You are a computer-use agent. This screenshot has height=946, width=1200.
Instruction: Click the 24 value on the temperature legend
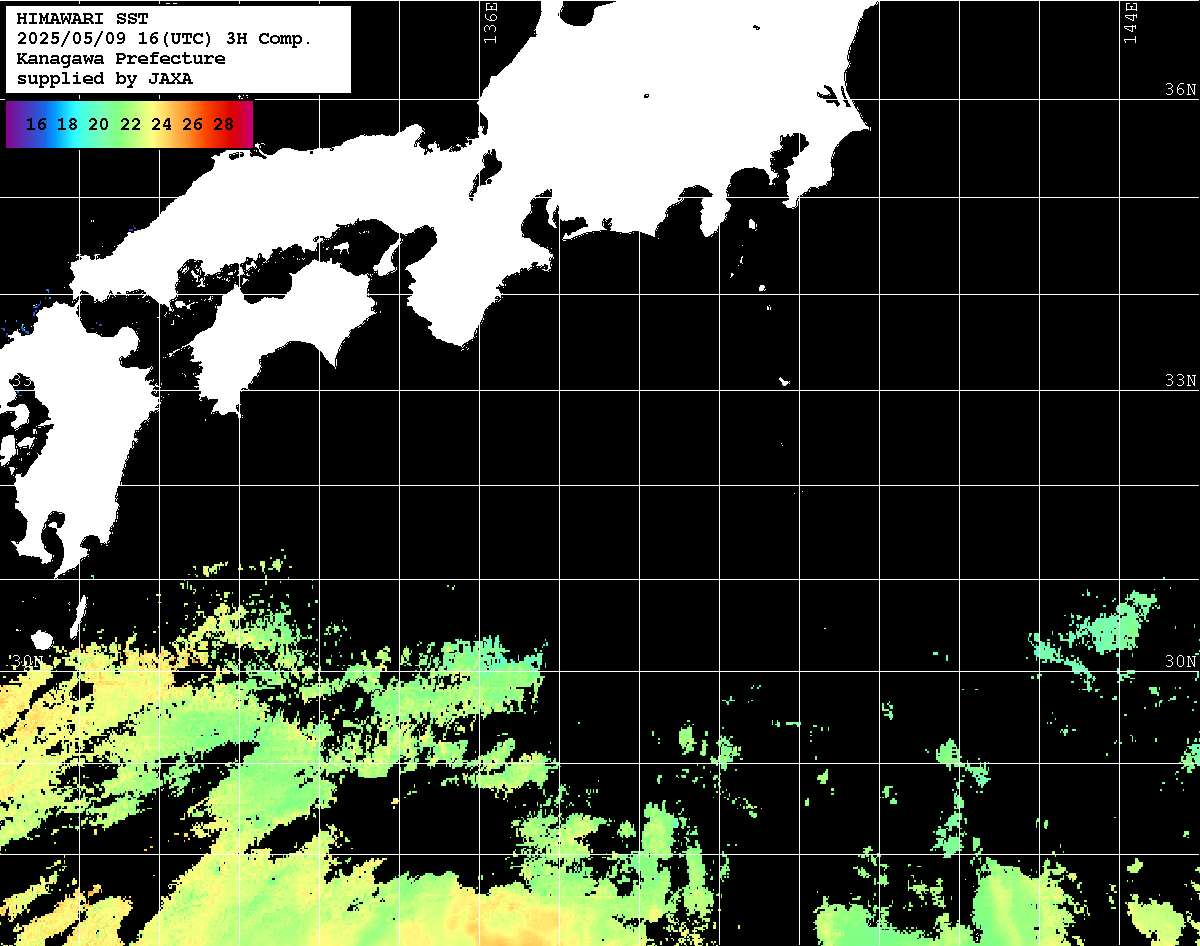161,125
